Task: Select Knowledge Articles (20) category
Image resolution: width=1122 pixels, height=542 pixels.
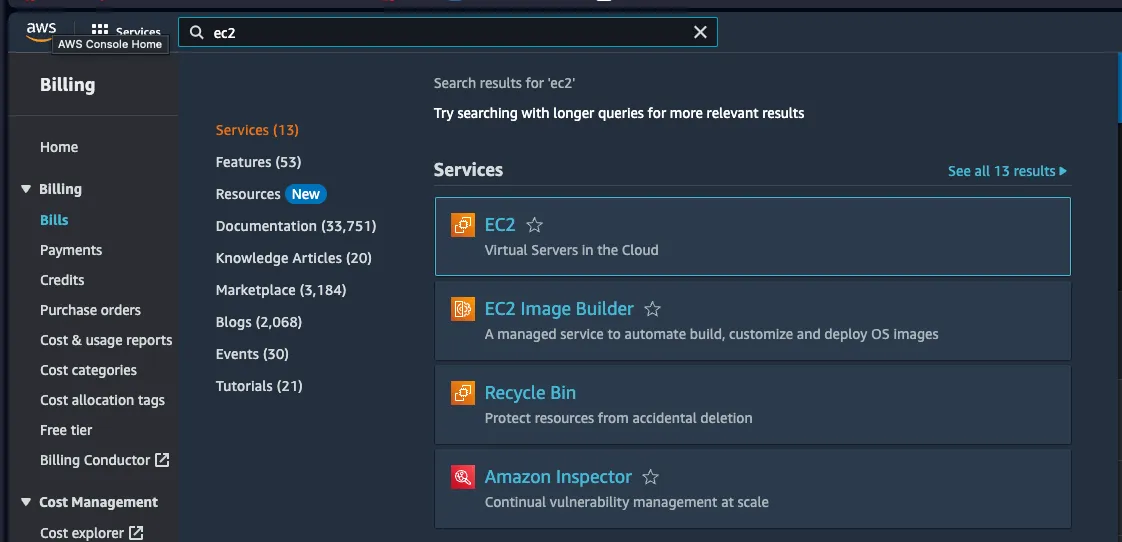Action: (293, 258)
